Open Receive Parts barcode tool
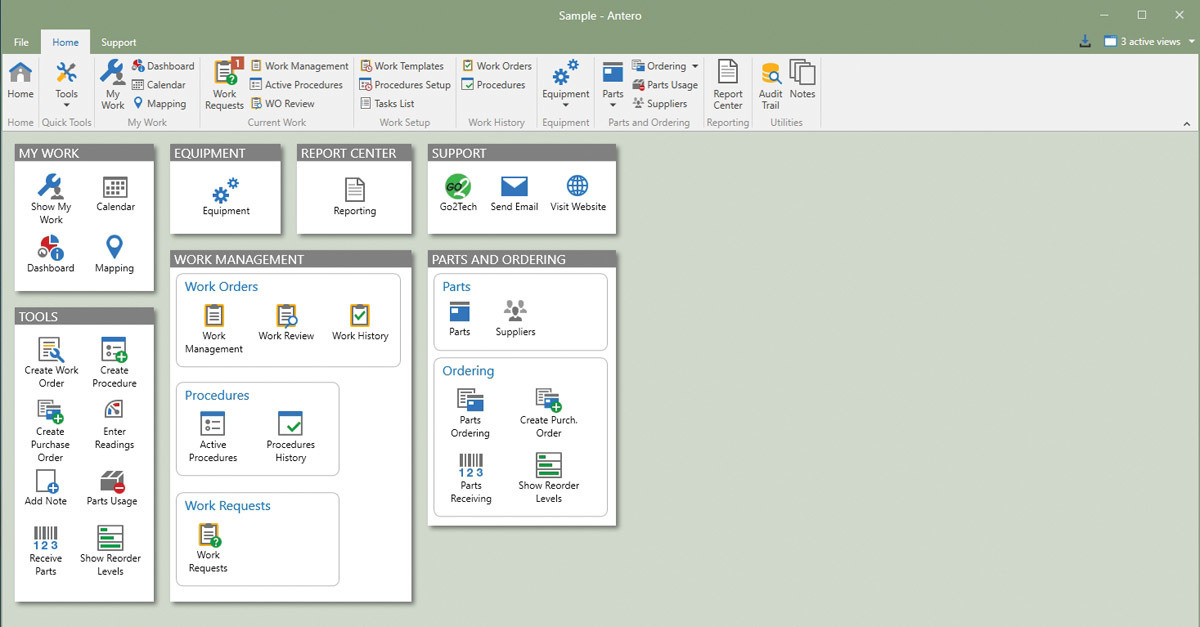 pyautogui.click(x=46, y=551)
